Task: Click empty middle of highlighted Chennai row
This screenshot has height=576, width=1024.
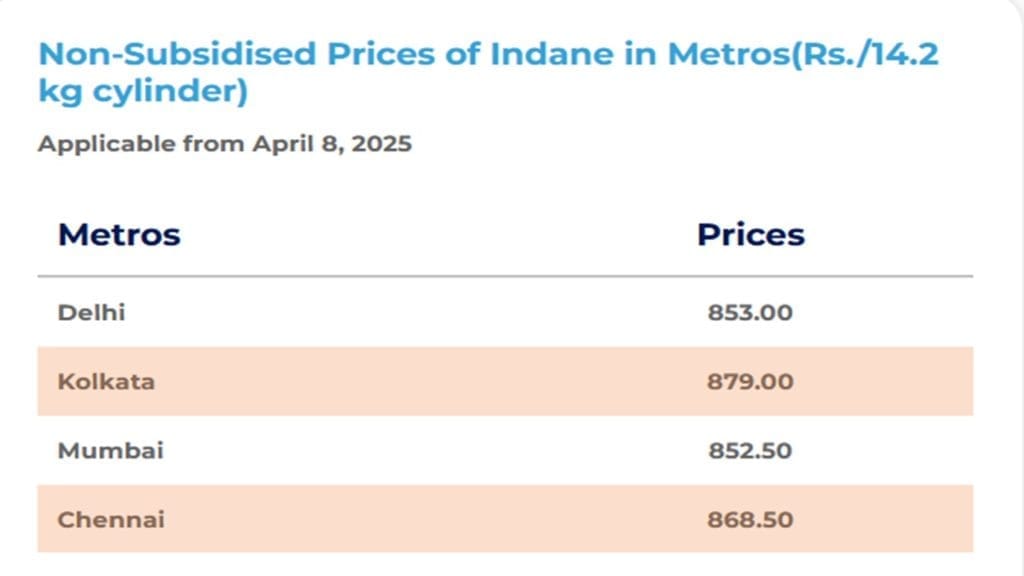Action: [x=430, y=520]
